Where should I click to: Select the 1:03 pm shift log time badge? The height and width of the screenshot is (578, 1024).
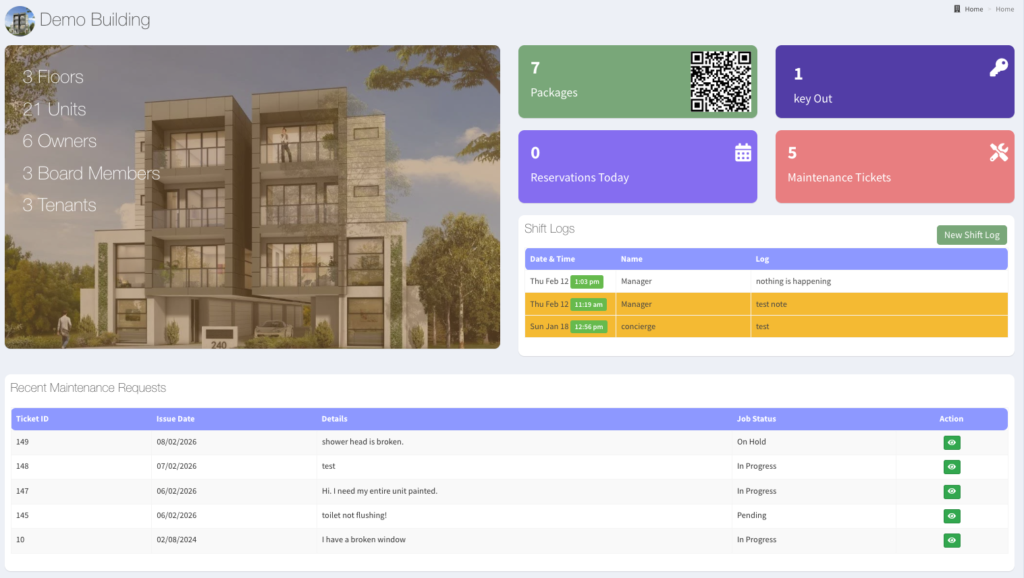click(587, 282)
